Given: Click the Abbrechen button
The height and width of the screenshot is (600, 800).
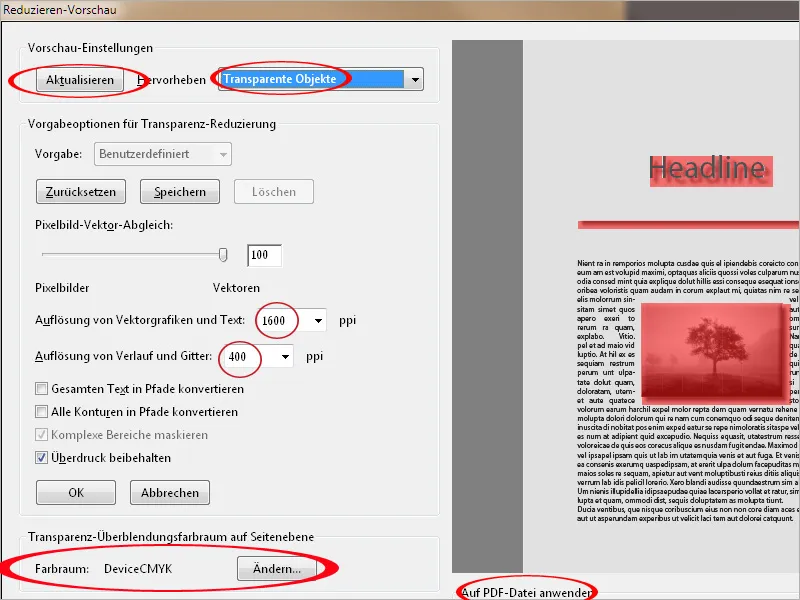Looking at the screenshot, I should [170, 492].
